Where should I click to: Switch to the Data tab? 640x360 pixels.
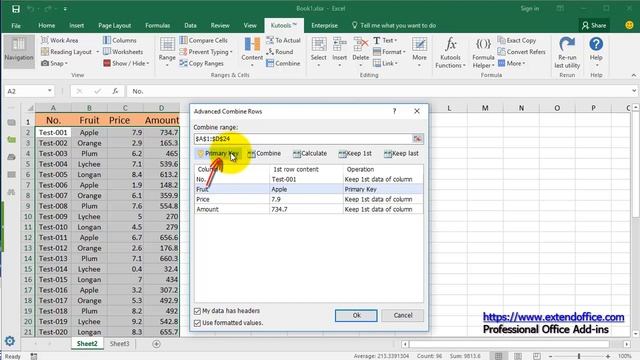[190, 25]
